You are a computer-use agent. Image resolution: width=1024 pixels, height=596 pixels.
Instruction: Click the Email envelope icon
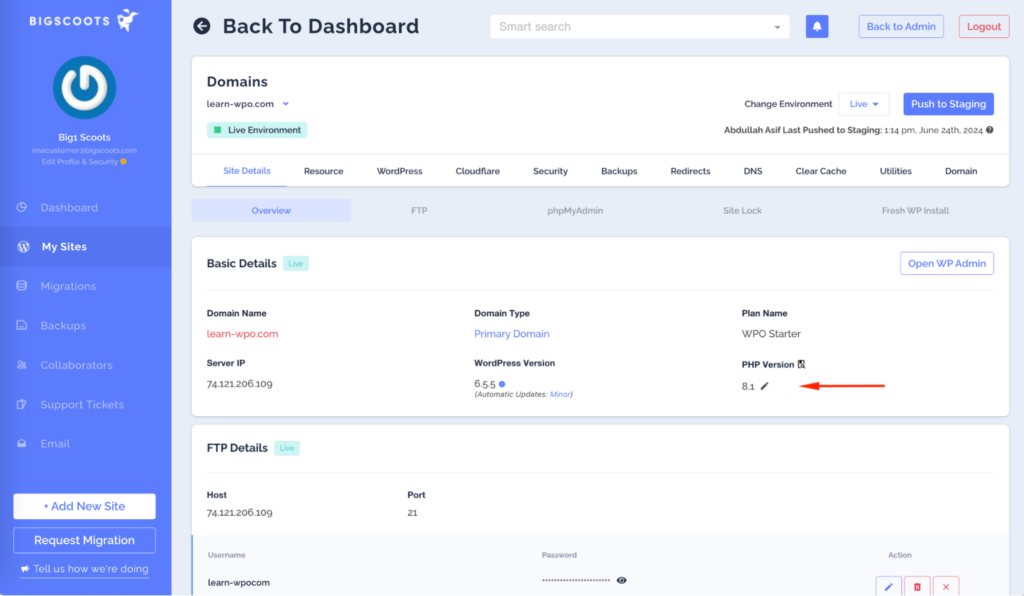click(x=22, y=443)
